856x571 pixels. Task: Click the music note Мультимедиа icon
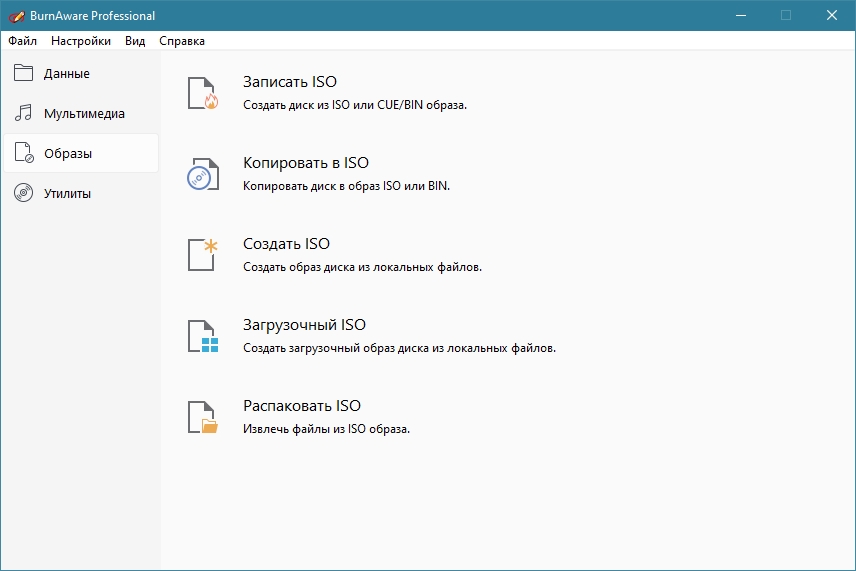[x=24, y=113]
